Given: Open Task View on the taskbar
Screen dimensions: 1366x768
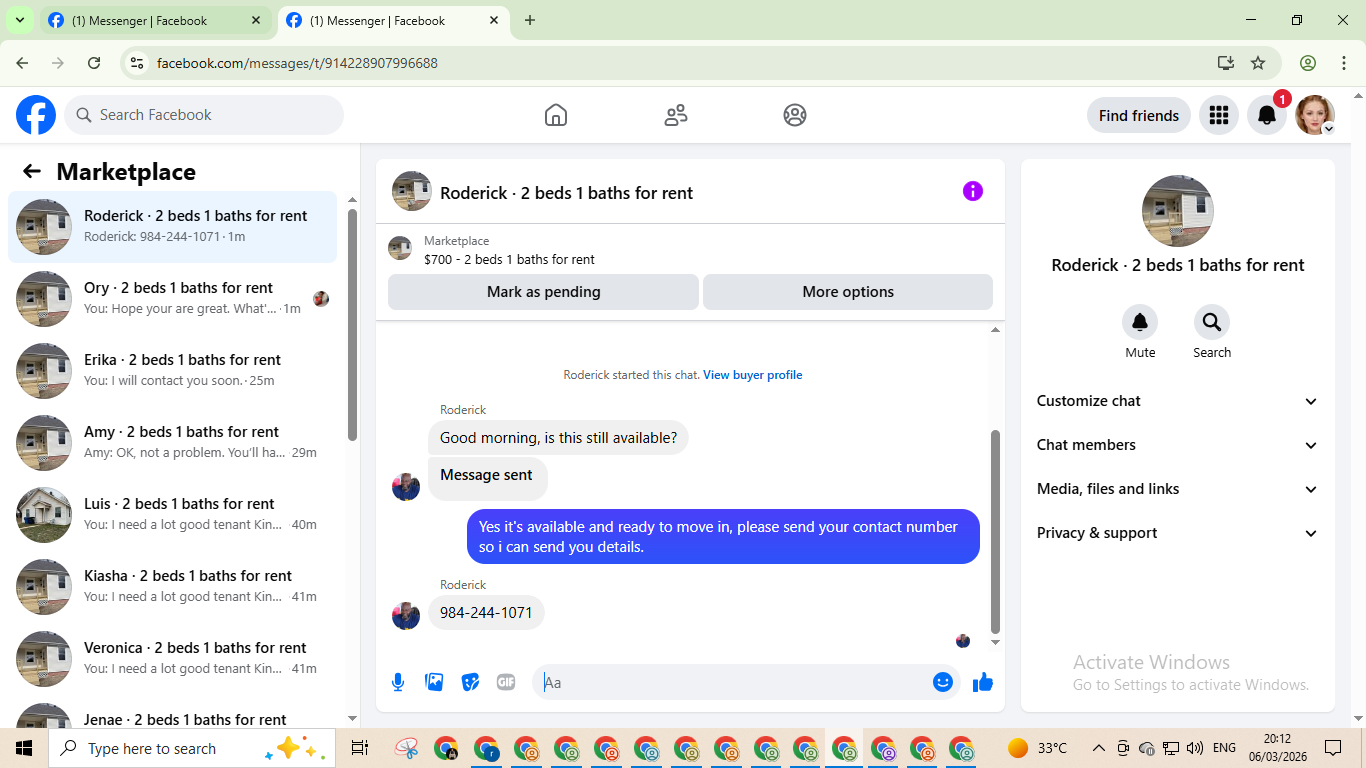Looking at the screenshot, I should tap(360, 748).
